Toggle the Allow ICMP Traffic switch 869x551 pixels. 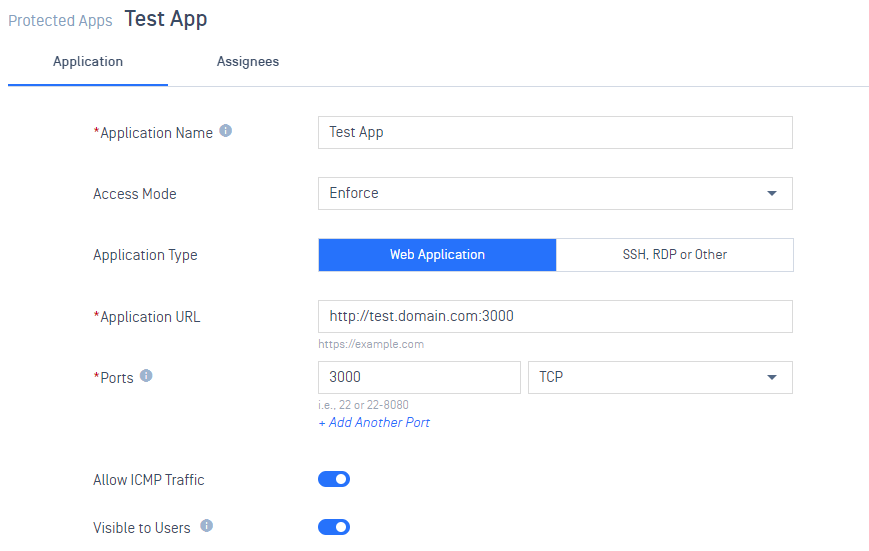point(334,479)
